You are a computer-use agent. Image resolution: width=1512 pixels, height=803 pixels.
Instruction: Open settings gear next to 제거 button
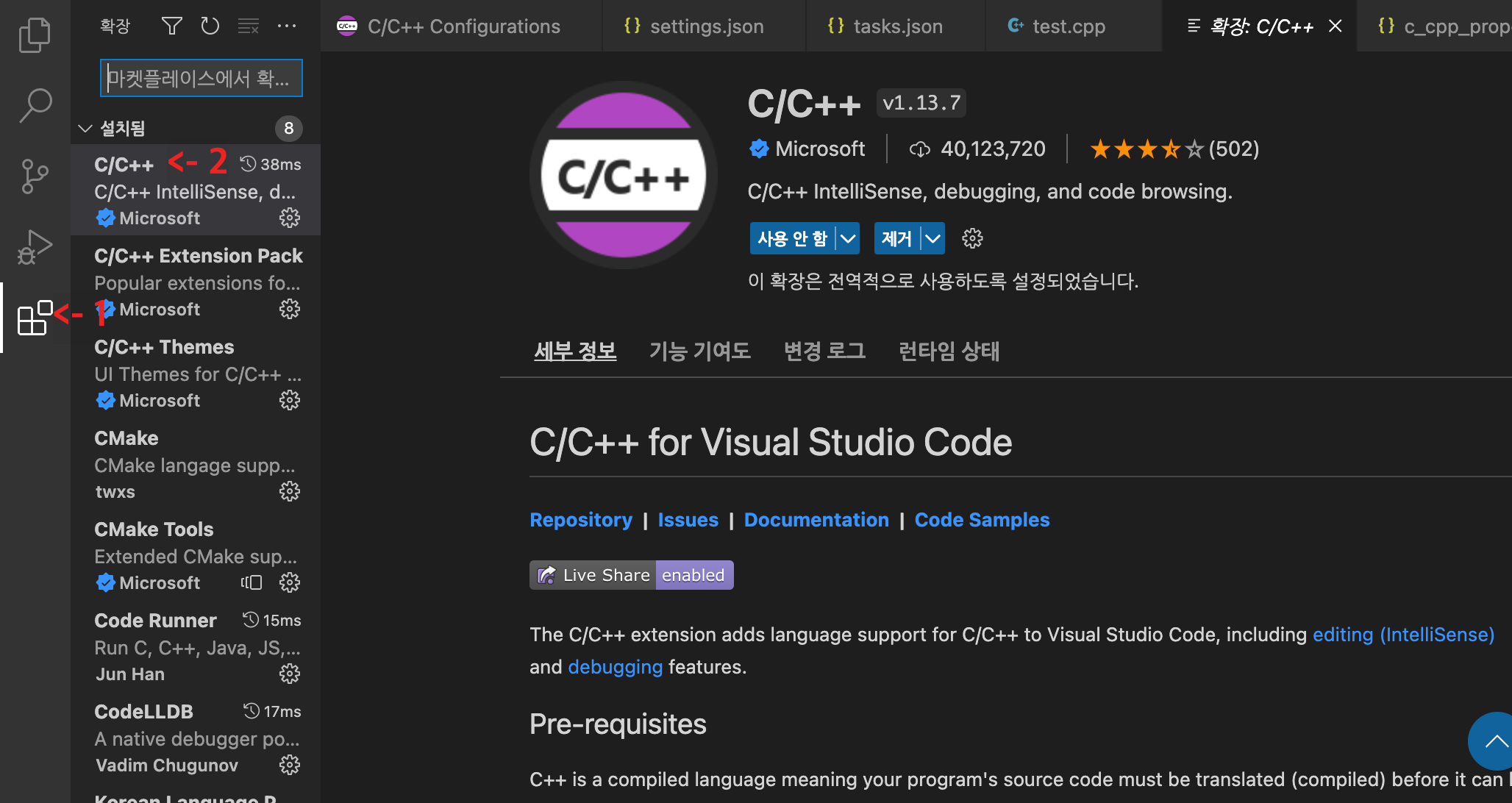(972, 238)
